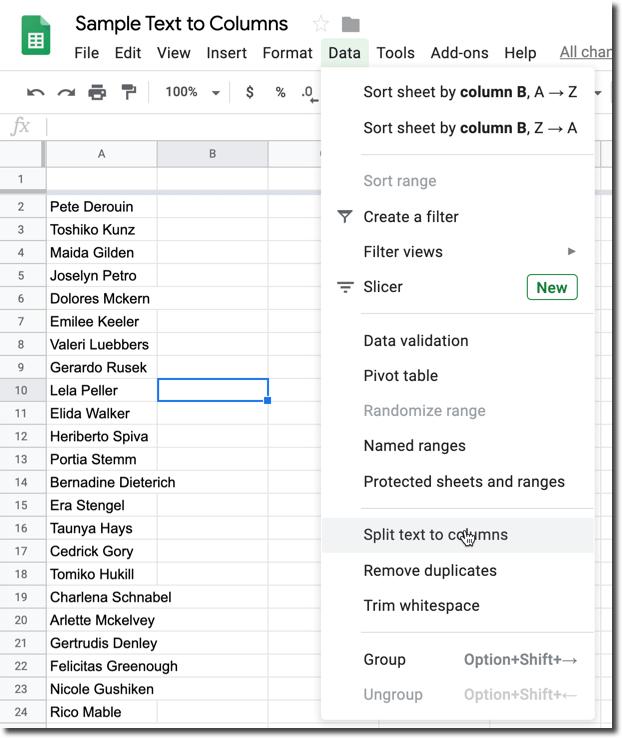
Task: Click into the formula bar
Action: (183, 127)
